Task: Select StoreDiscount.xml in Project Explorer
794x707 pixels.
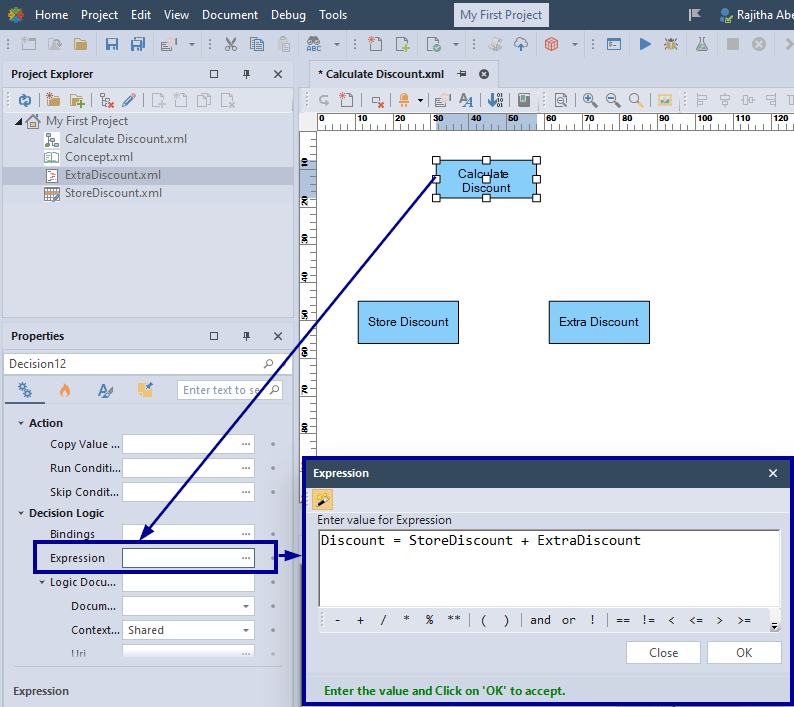Action: coord(113,193)
